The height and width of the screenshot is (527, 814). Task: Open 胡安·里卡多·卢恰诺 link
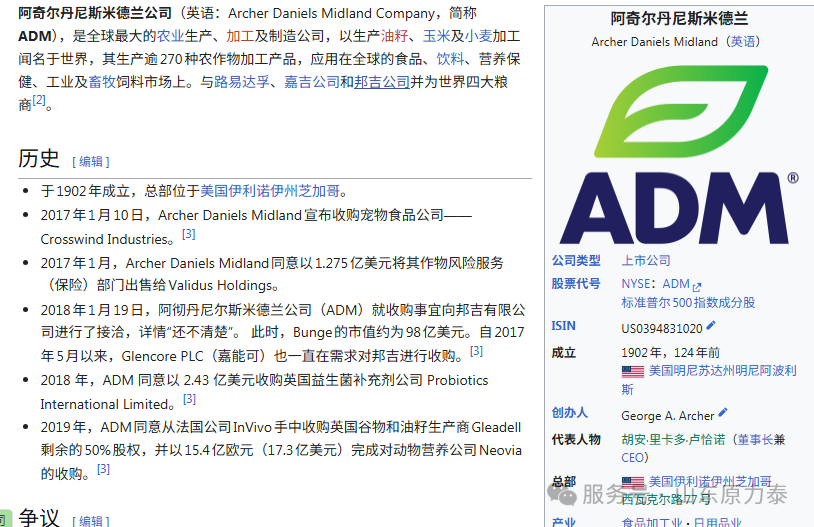click(x=673, y=440)
